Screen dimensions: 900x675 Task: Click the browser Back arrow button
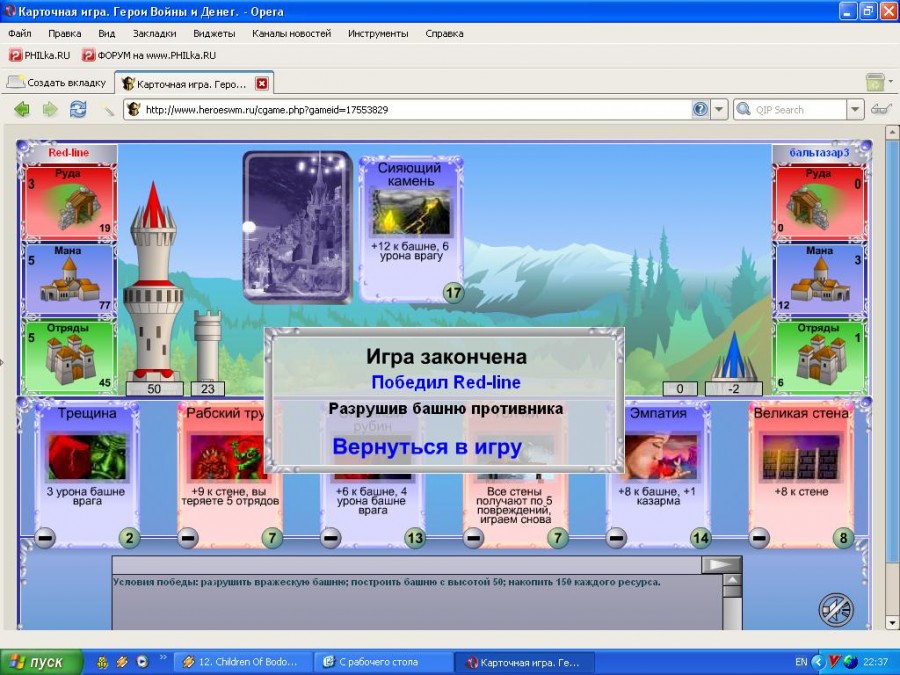point(22,109)
